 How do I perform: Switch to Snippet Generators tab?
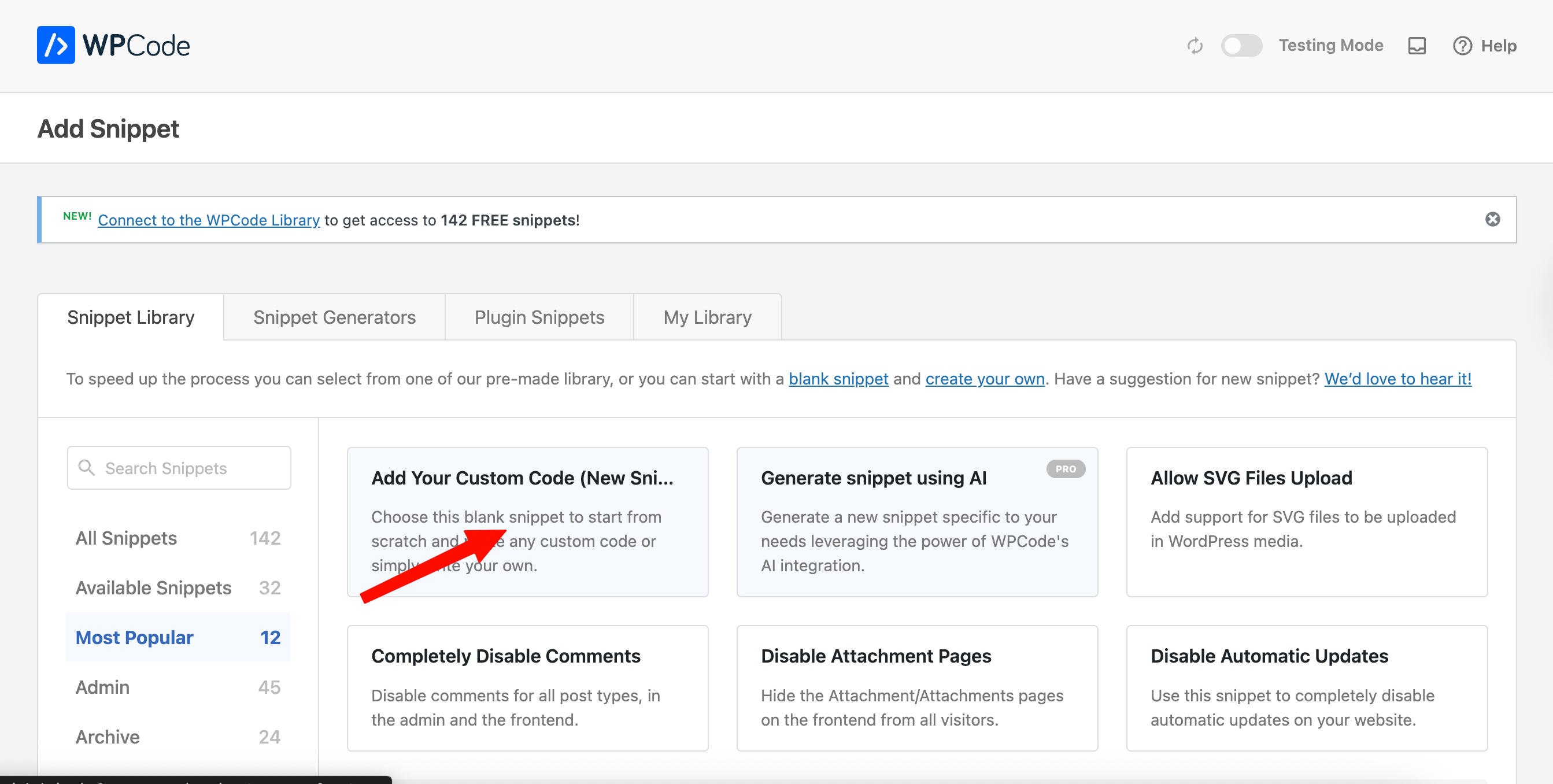tap(334, 317)
